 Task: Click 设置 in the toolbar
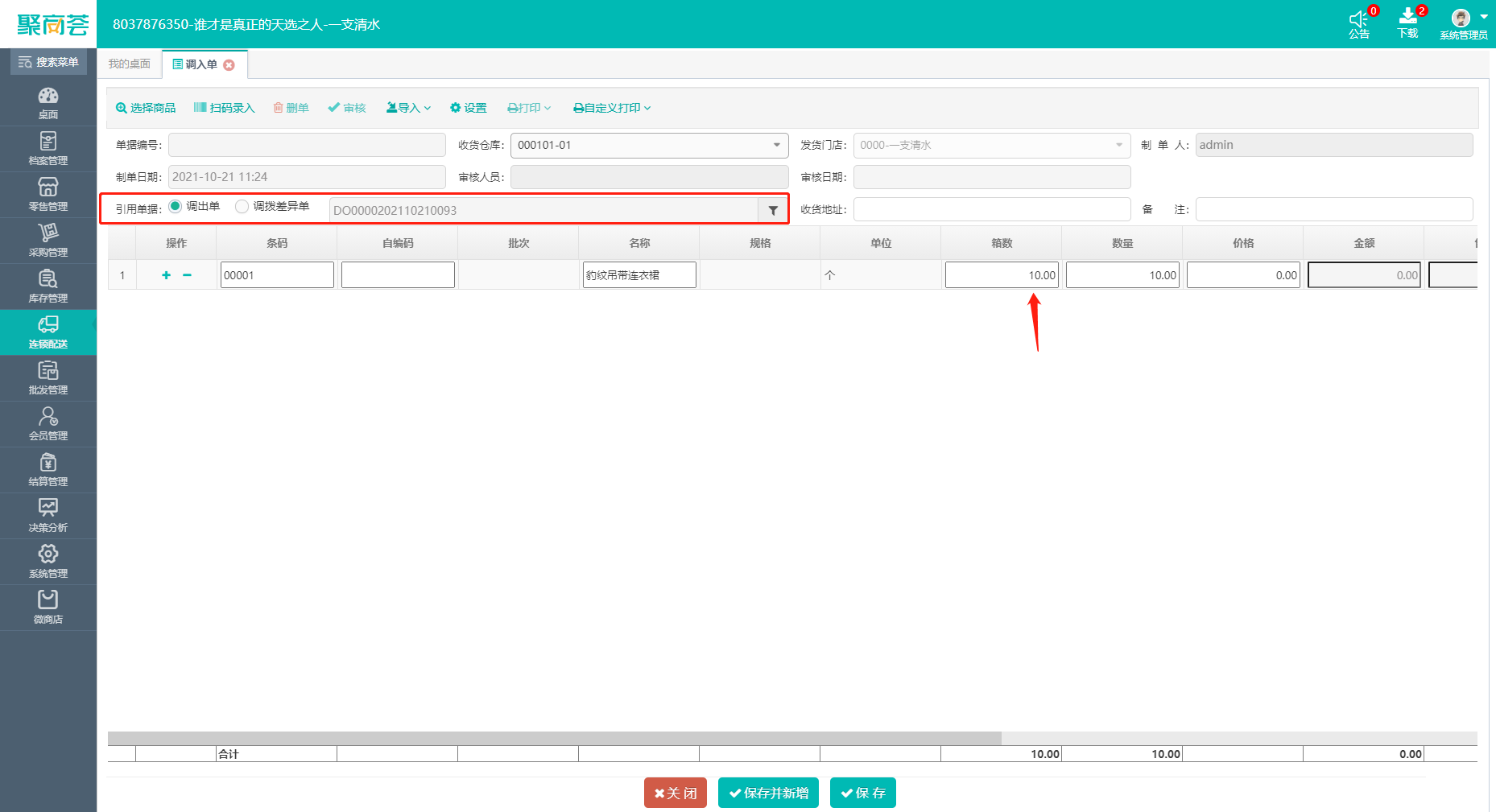pyautogui.click(x=469, y=108)
